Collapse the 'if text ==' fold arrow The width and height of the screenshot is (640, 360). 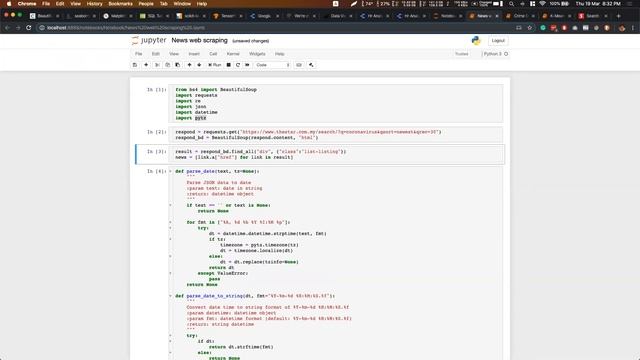pyautogui.click(x=171, y=205)
